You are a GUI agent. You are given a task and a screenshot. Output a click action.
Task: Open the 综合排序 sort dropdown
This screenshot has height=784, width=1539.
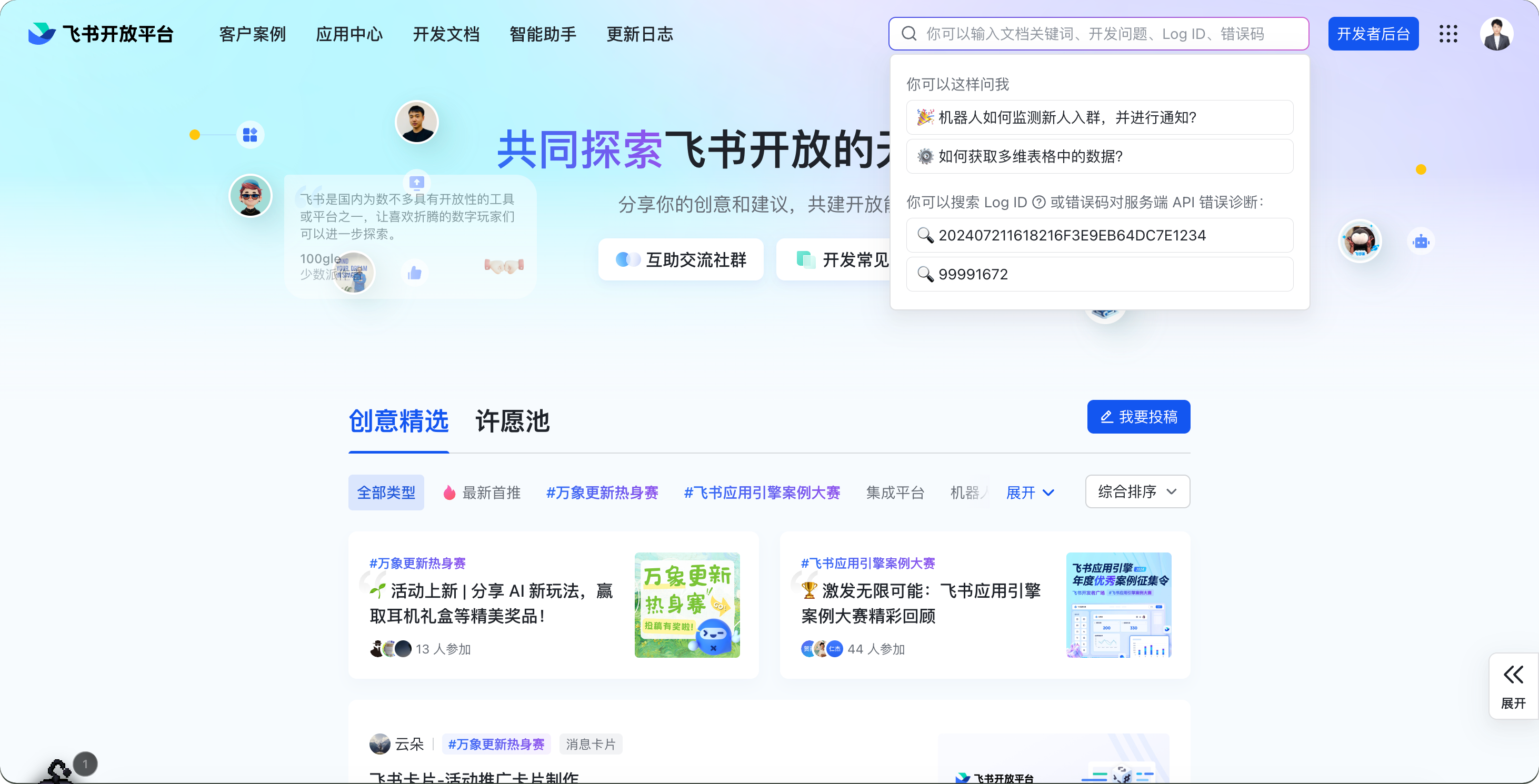pyautogui.click(x=1137, y=491)
